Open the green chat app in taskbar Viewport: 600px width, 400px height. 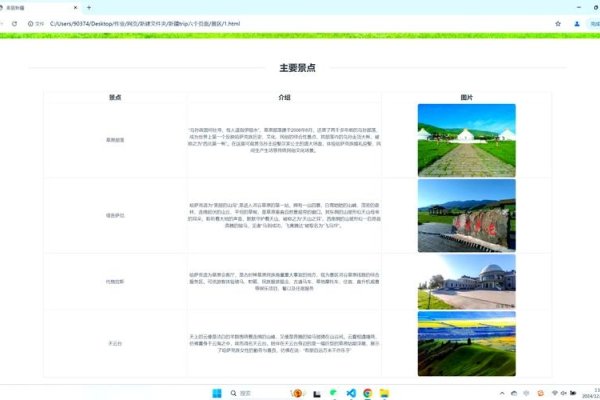click(333, 393)
